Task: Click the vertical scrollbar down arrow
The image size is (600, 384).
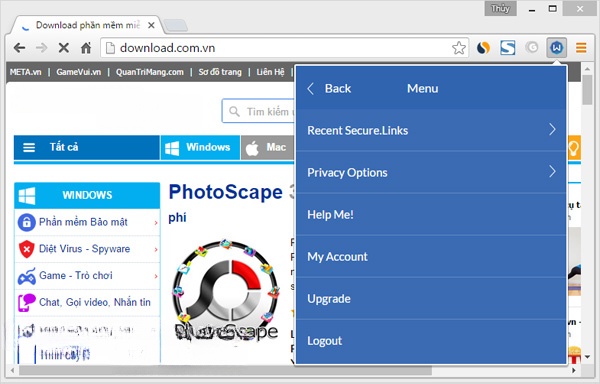Action: pyautogui.click(x=587, y=357)
